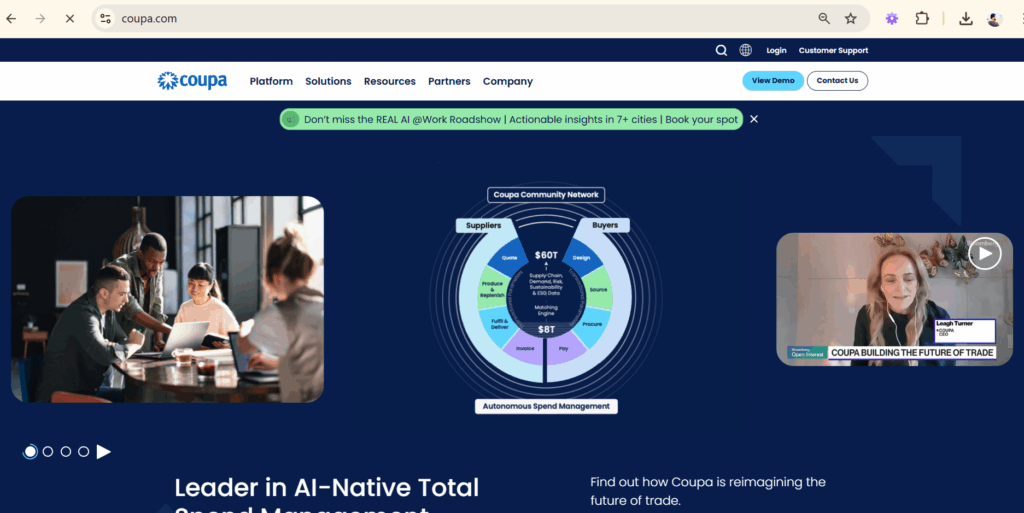Click the Autonomous Spend Management label
This screenshot has width=1024, height=513.
546,406
